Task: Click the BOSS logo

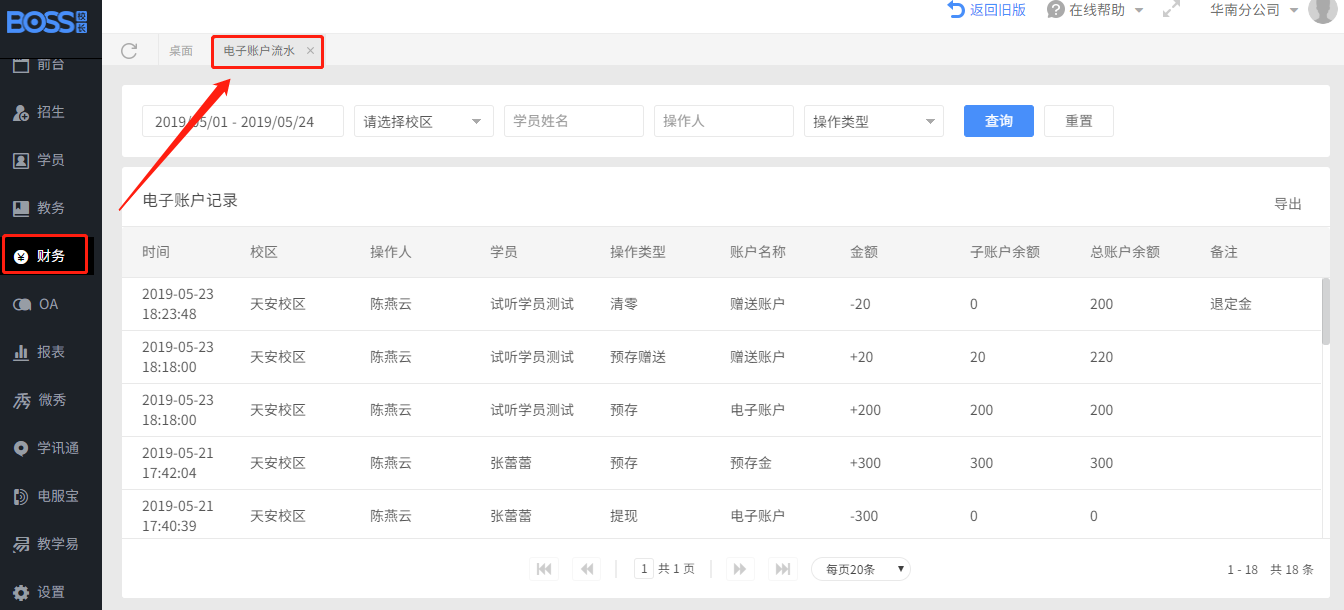Action: coord(47,20)
